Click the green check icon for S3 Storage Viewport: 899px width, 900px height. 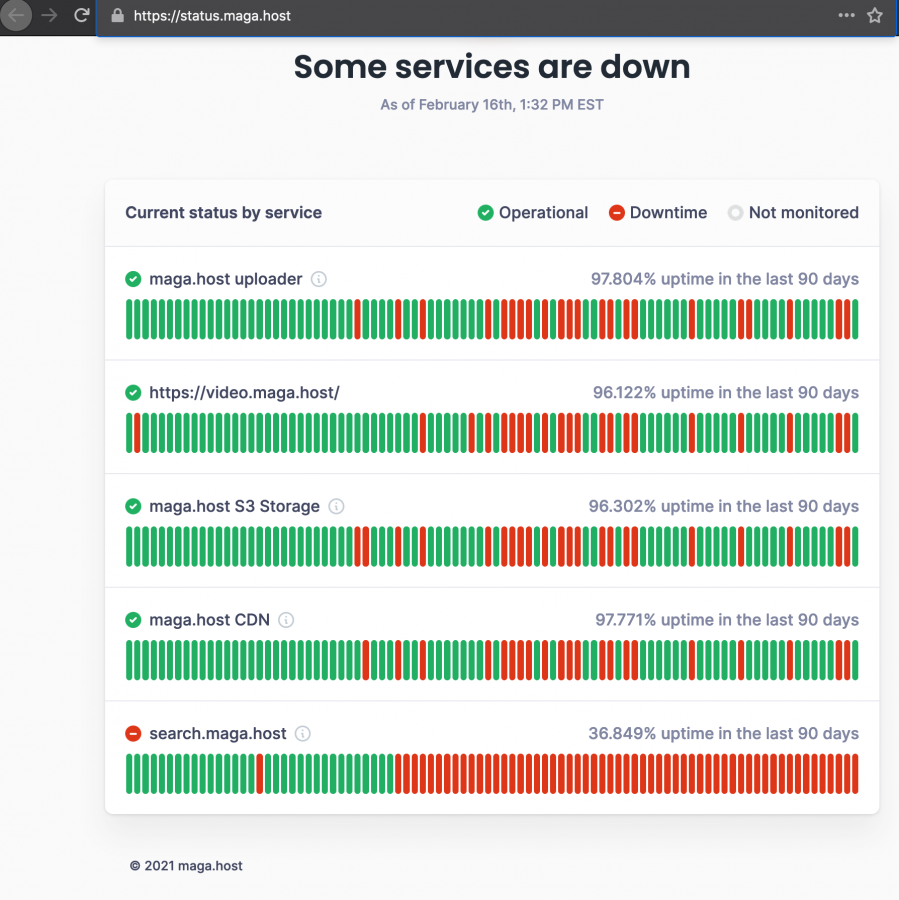pyautogui.click(x=133, y=506)
